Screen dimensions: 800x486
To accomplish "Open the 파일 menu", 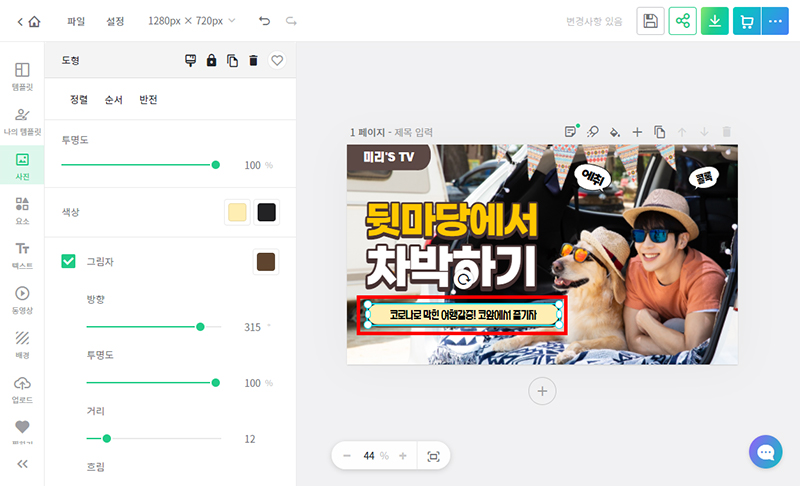I will coord(76,21).
